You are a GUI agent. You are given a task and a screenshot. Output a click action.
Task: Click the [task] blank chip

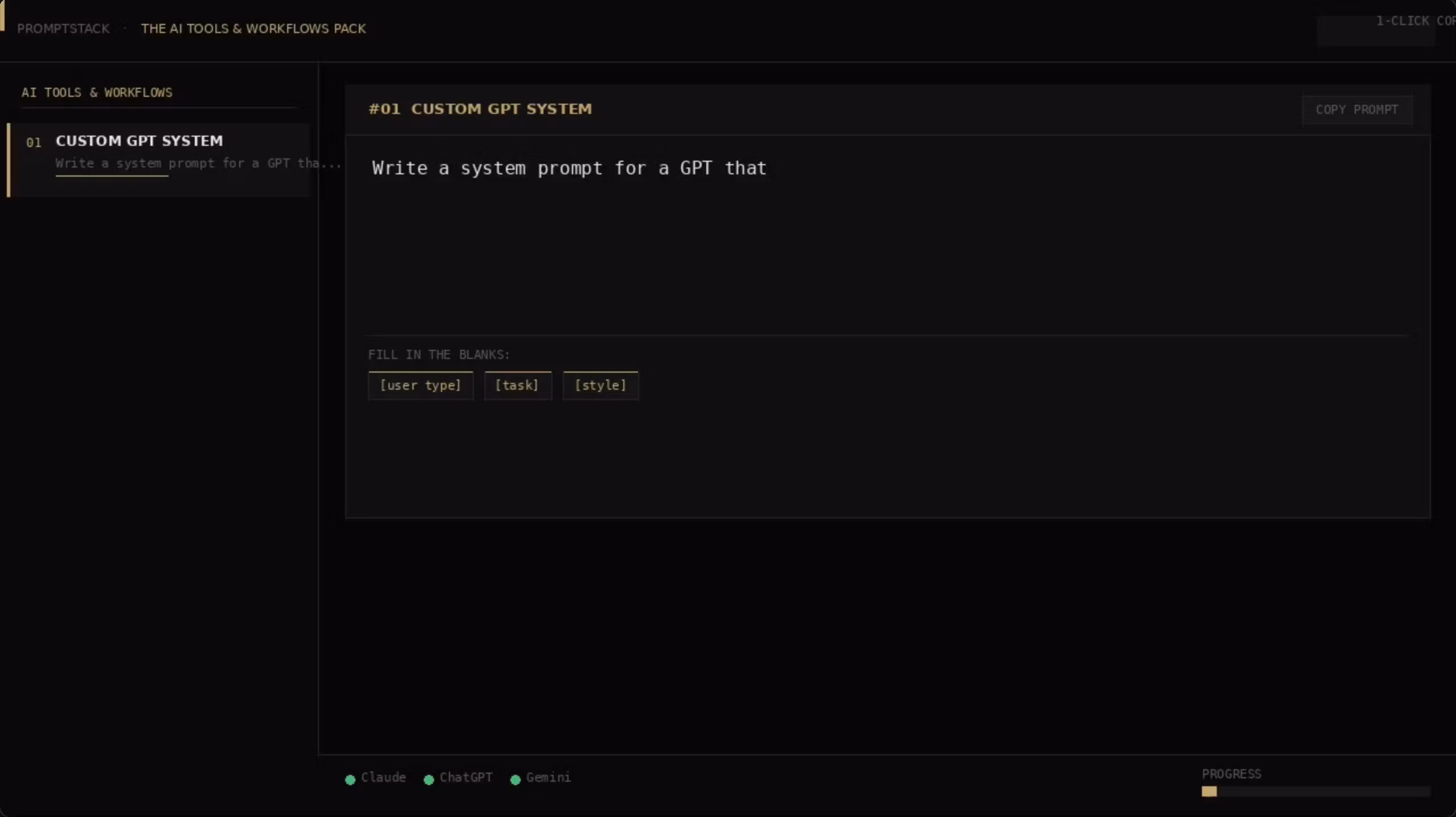click(x=517, y=386)
